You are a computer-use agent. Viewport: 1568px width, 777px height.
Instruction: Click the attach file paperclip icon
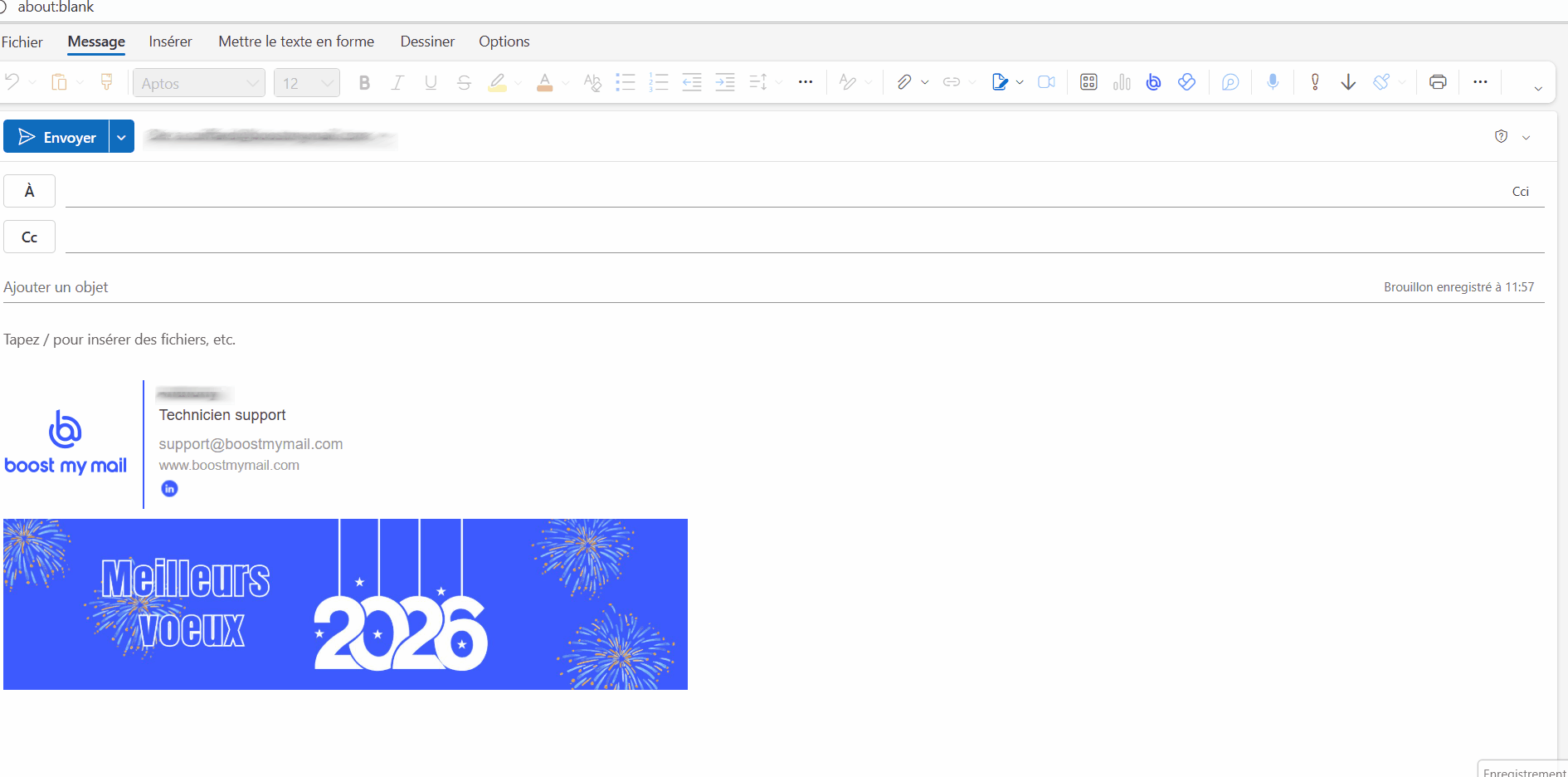click(904, 82)
